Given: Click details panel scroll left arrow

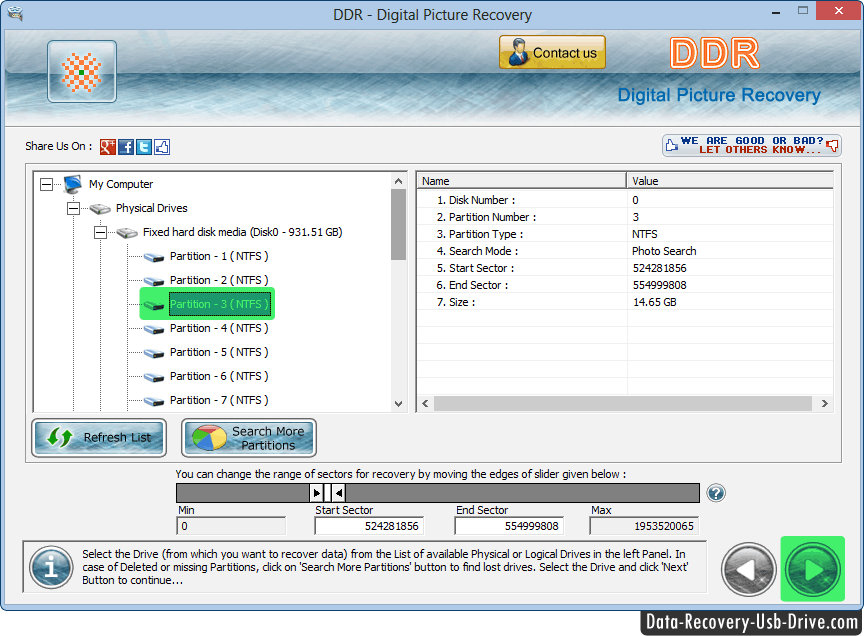Looking at the screenshot, I should tap(425, 403).
